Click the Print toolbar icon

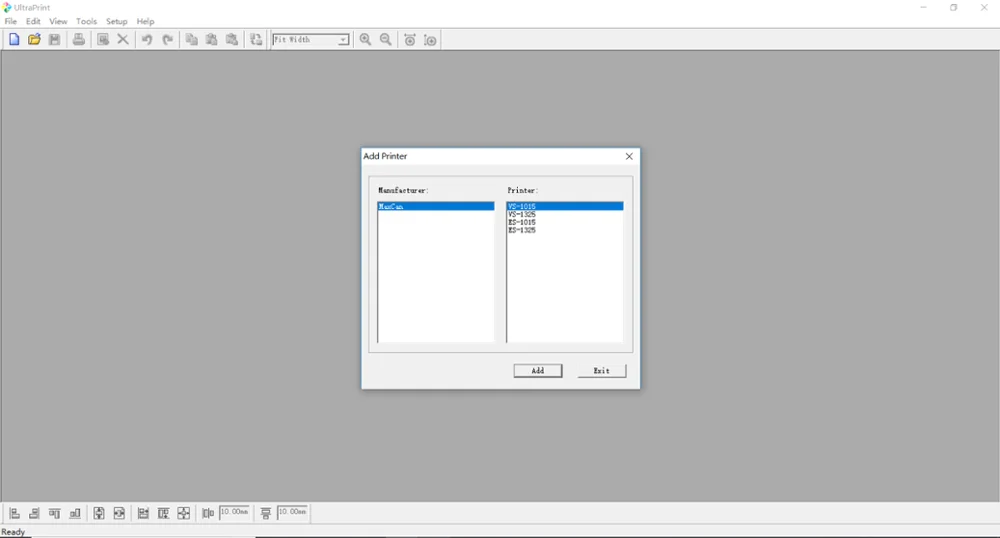(78, 40)
